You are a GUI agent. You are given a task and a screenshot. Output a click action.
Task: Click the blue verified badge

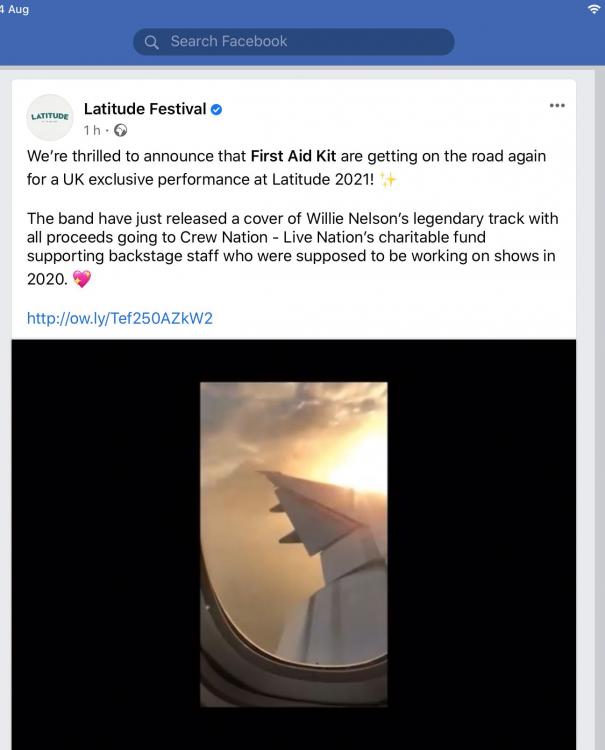pos(216,110)
